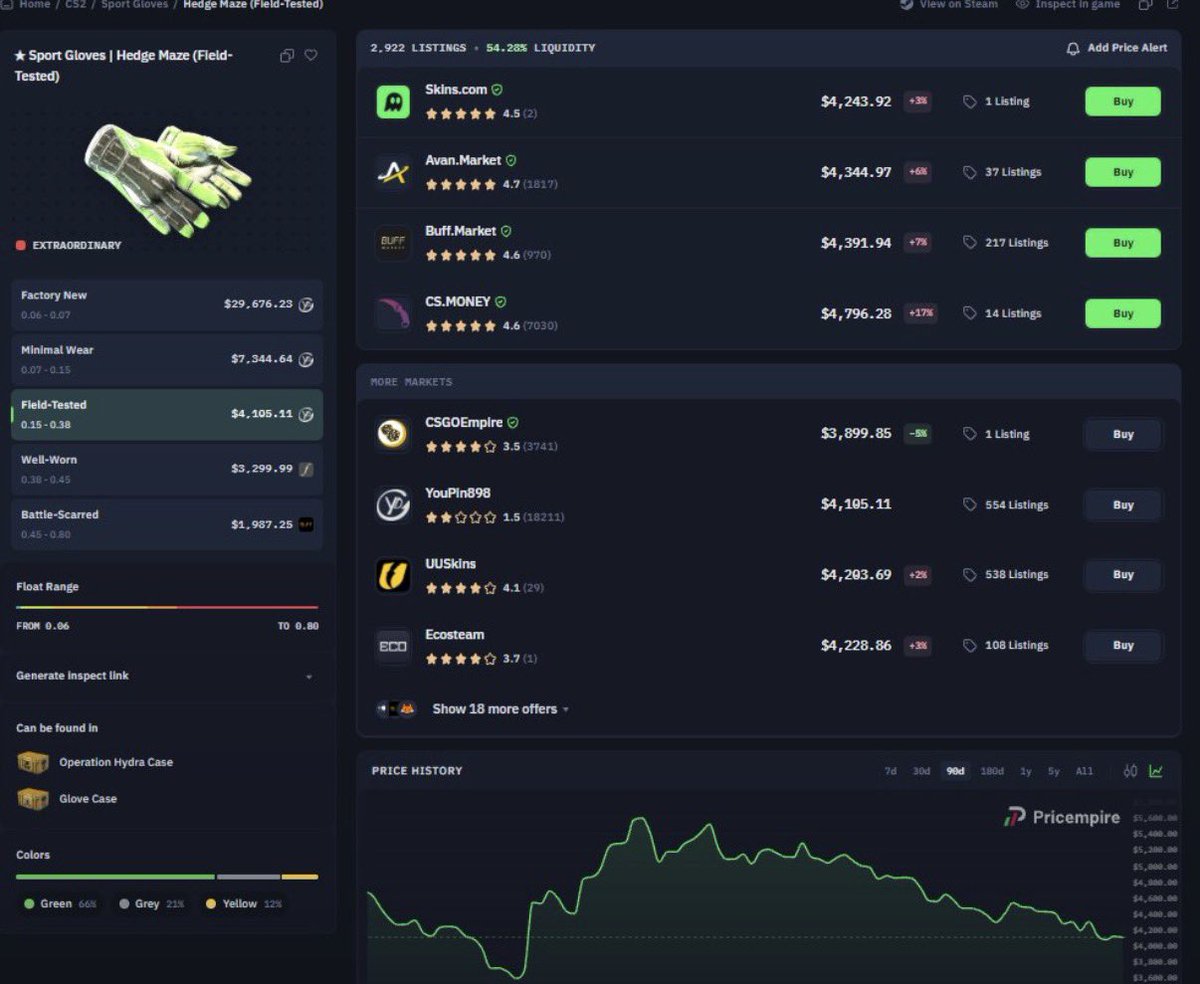1200x984 pixels.
Task: Expand Show 18 more offers
Action: tap(500, 709)
